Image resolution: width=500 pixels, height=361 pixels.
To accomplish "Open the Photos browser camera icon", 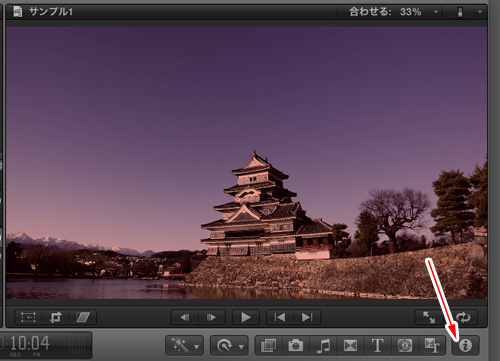I will point(296,345).
